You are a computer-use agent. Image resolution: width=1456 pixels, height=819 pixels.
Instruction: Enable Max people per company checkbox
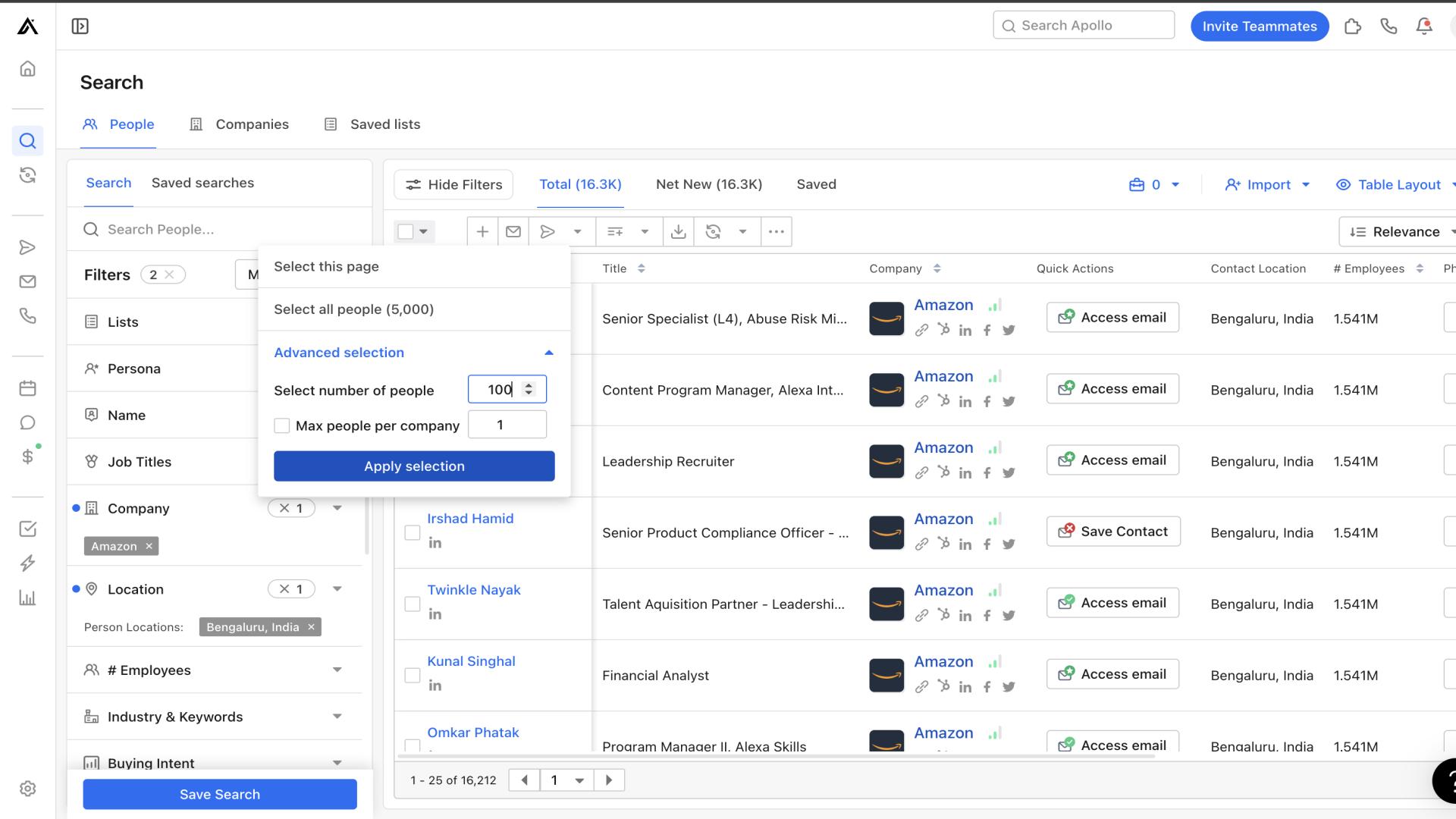coord(282,426)
